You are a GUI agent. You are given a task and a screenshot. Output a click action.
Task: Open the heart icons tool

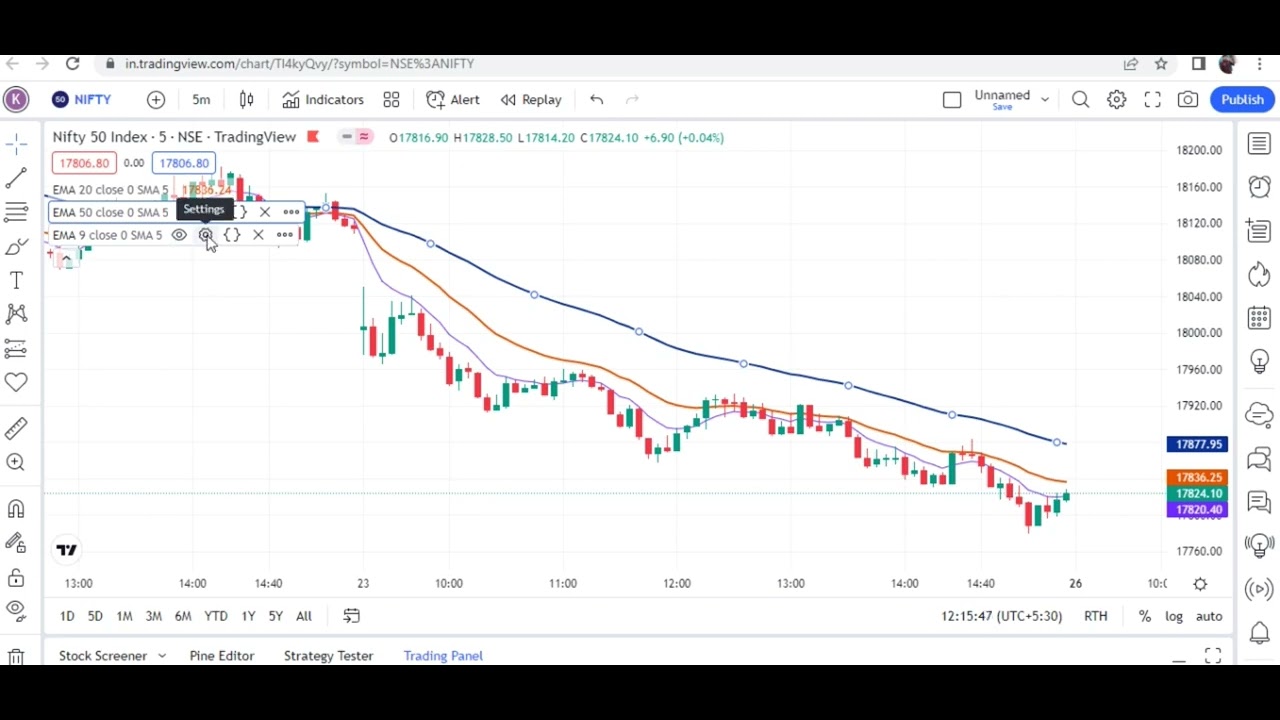pos(16,382)
